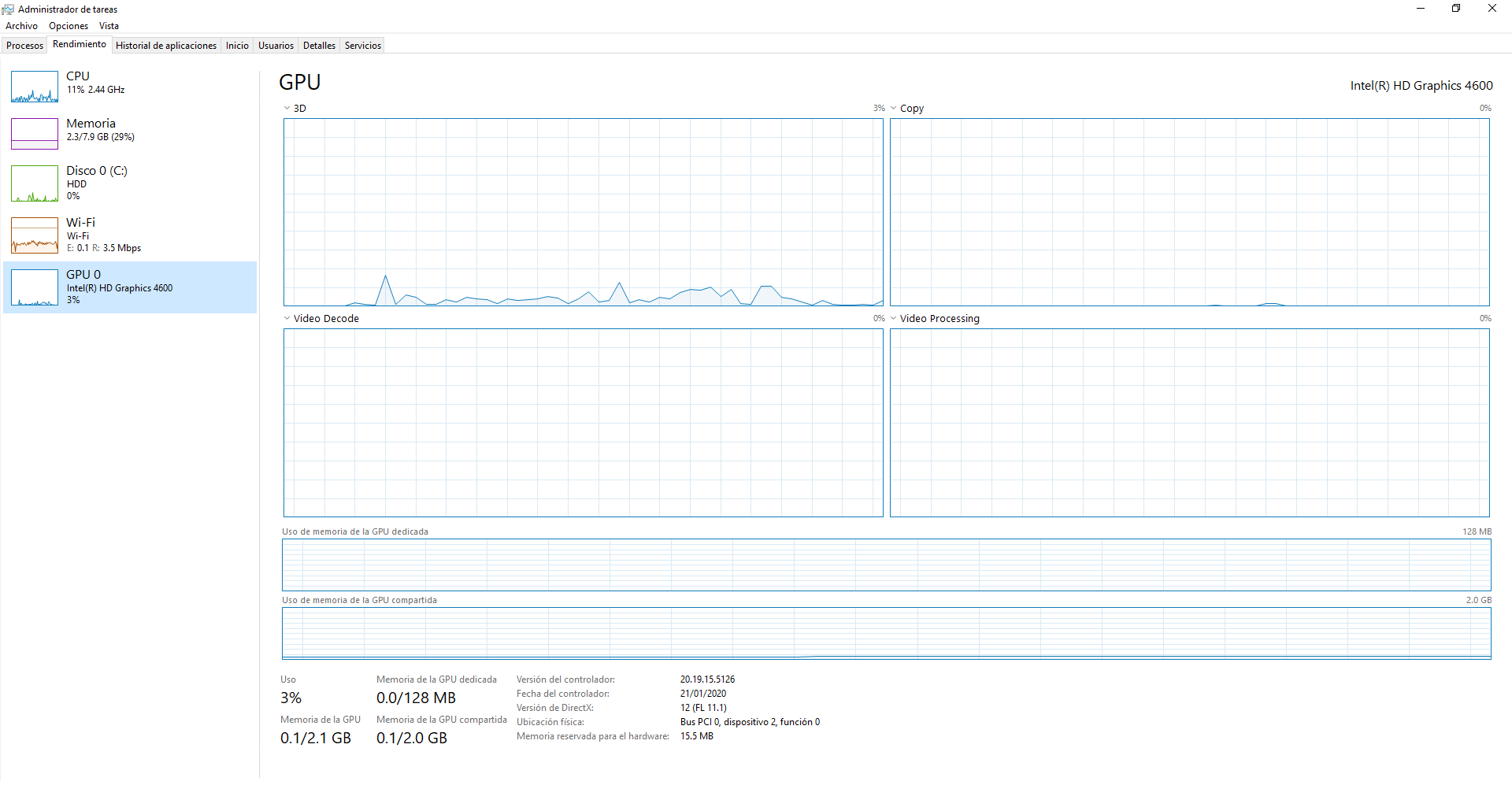
Task: Click the 3D usage graph
Action: pyautogui.click(x=584, y=213)
